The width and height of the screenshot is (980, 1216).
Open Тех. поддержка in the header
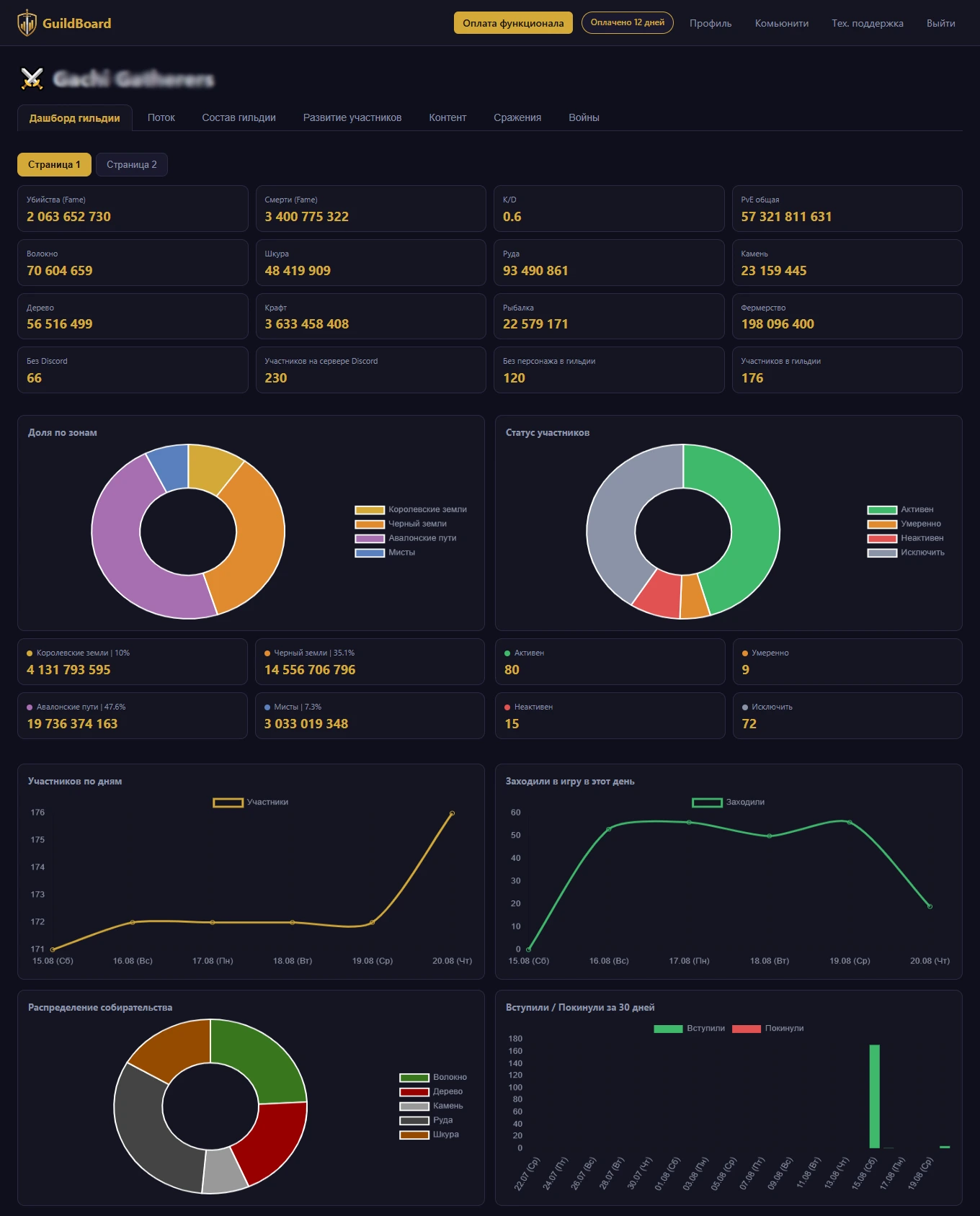point(868,23)
